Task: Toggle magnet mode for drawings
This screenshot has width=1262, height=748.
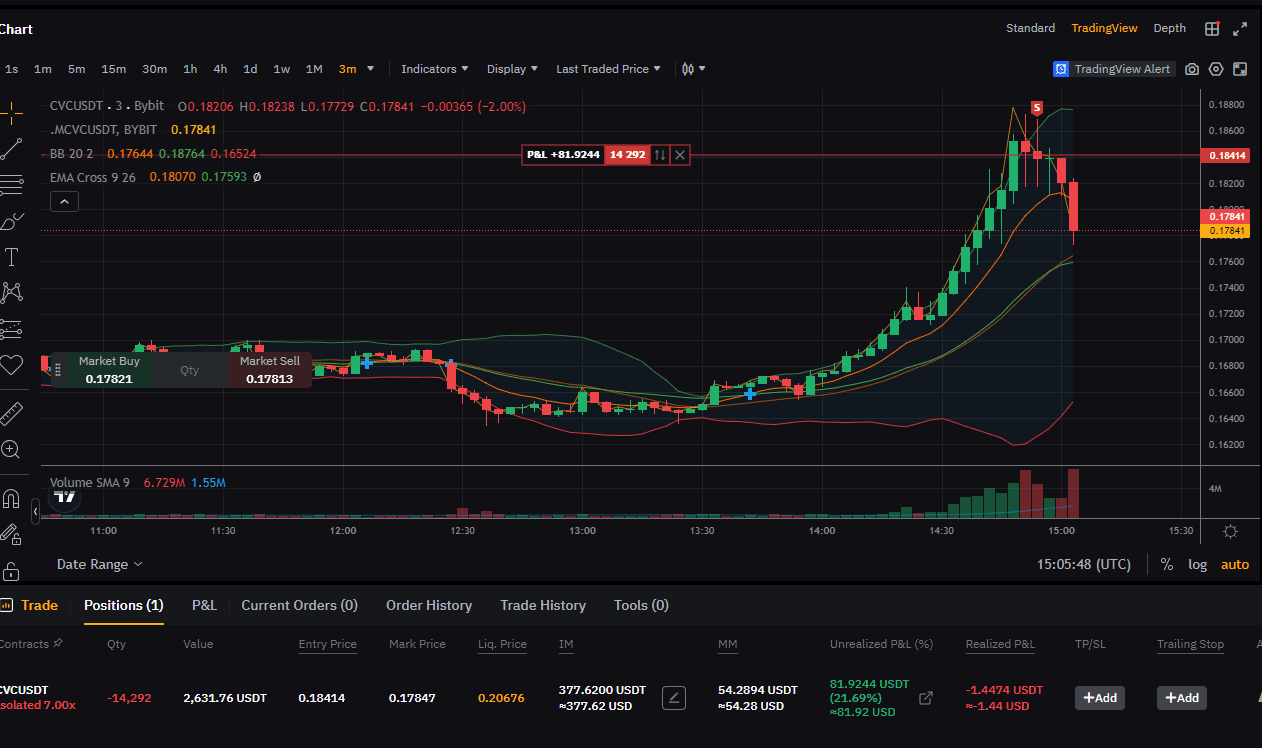Action: pos(11,498)
